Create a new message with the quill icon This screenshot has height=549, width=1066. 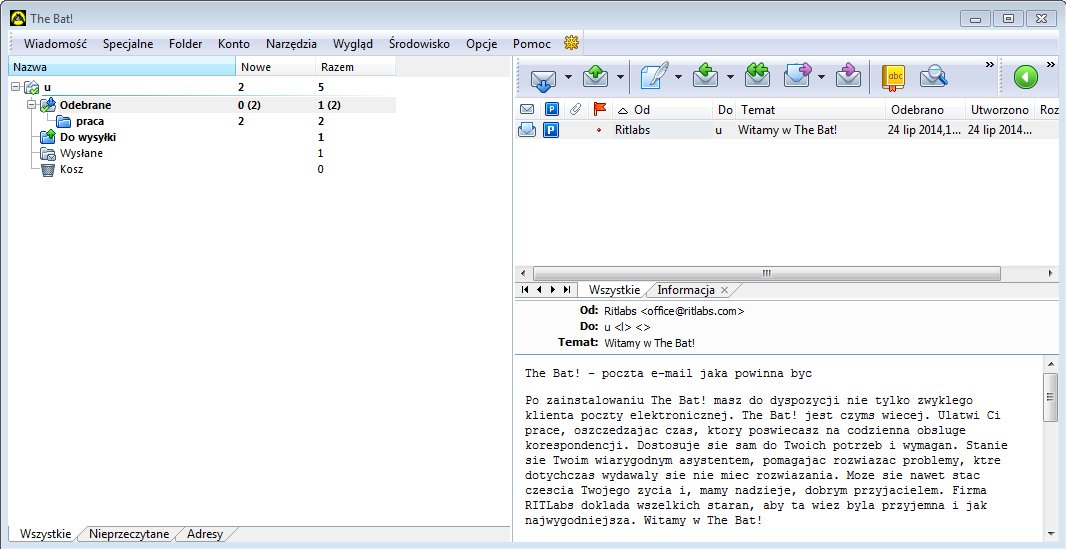[655, 77]
